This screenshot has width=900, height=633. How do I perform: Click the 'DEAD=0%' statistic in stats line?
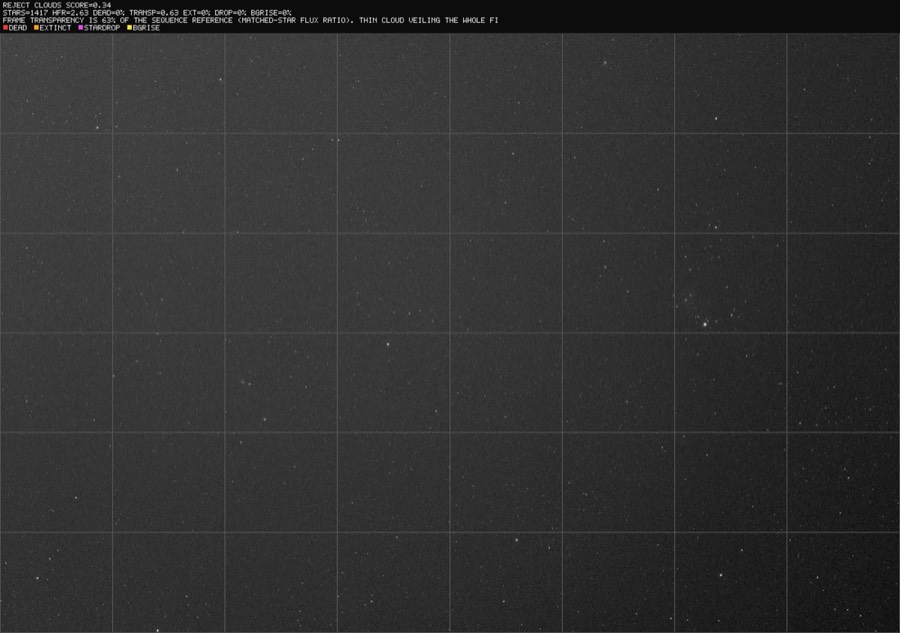tap(108, 13)
